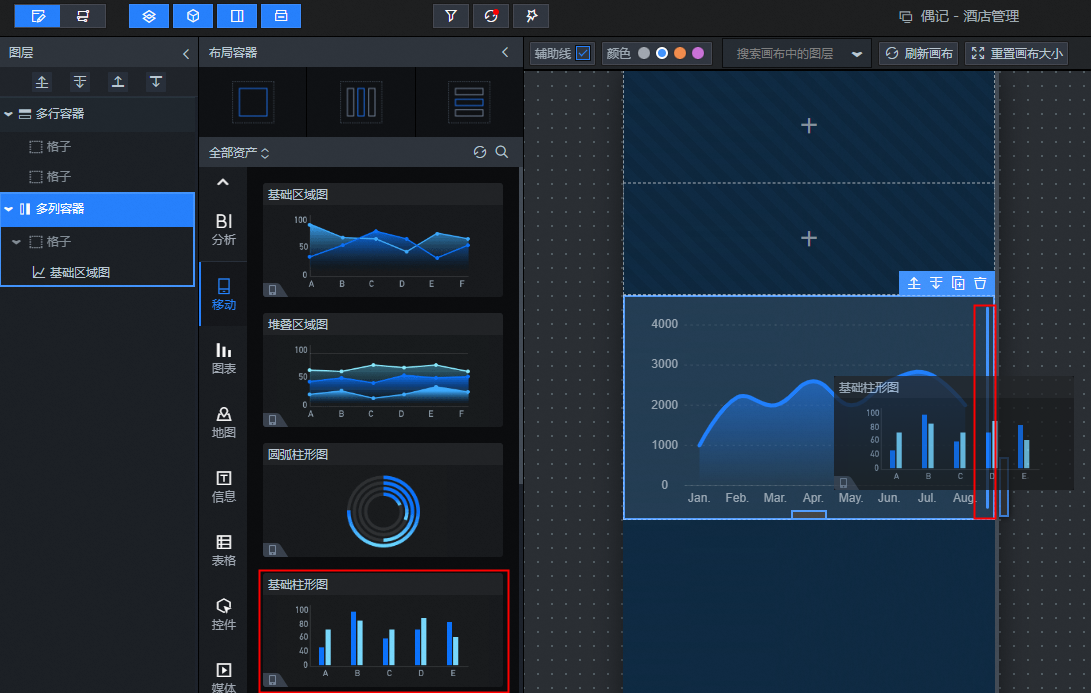Open the 移动 category
Screen dimensions: 1091x693
[x=223, y=294]
